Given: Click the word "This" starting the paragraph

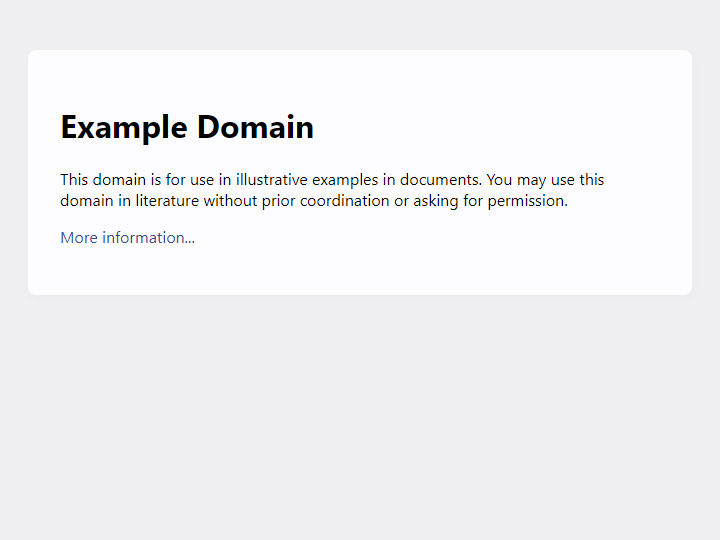Looking at the screenshot, I should coord(75,180).
